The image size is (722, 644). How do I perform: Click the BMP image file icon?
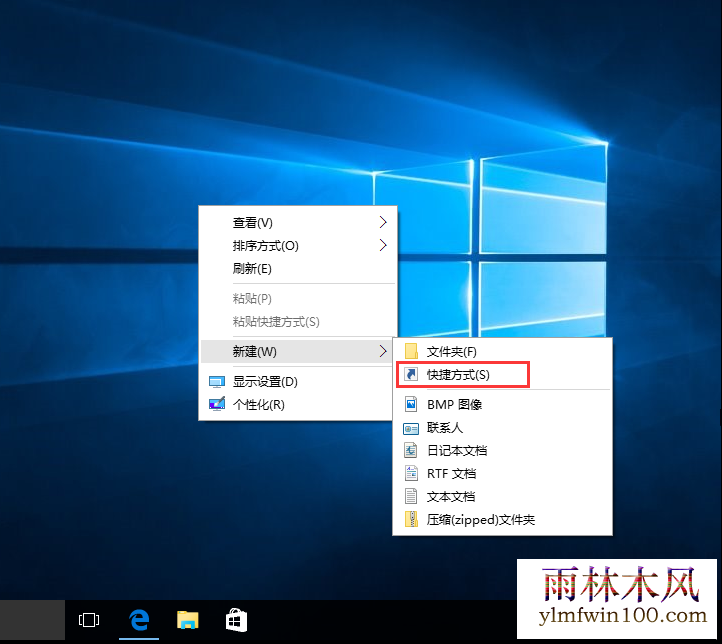[411, 404]
